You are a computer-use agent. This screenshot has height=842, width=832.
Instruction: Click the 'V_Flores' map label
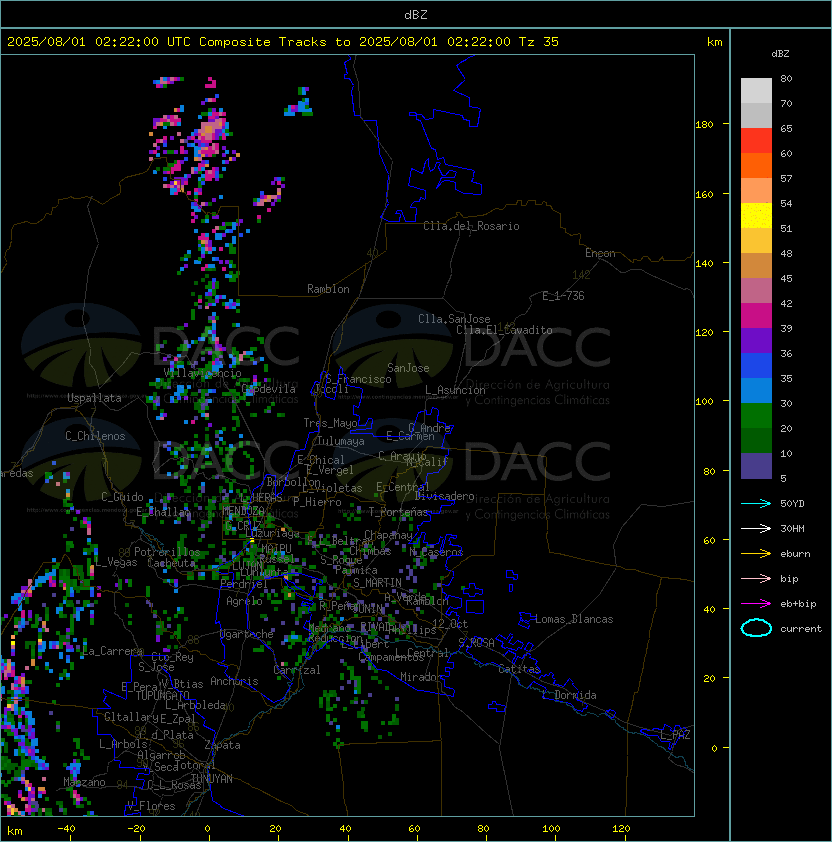pos(151,806)
